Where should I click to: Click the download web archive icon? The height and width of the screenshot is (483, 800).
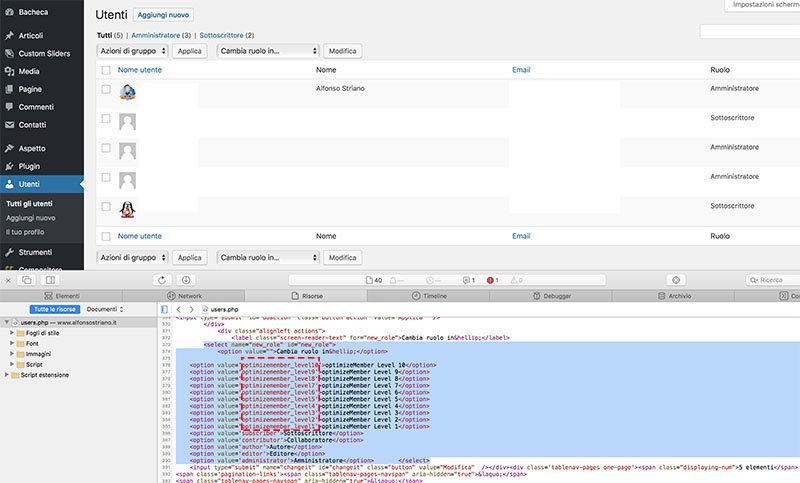pos(186,280)
